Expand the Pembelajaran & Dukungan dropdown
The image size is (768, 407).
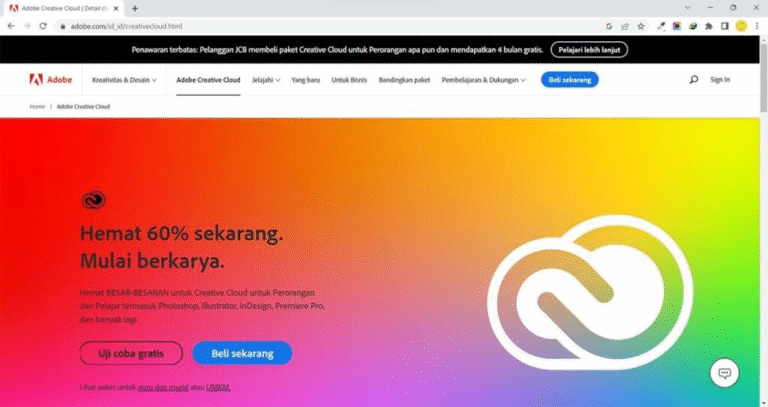click(483, 80)
